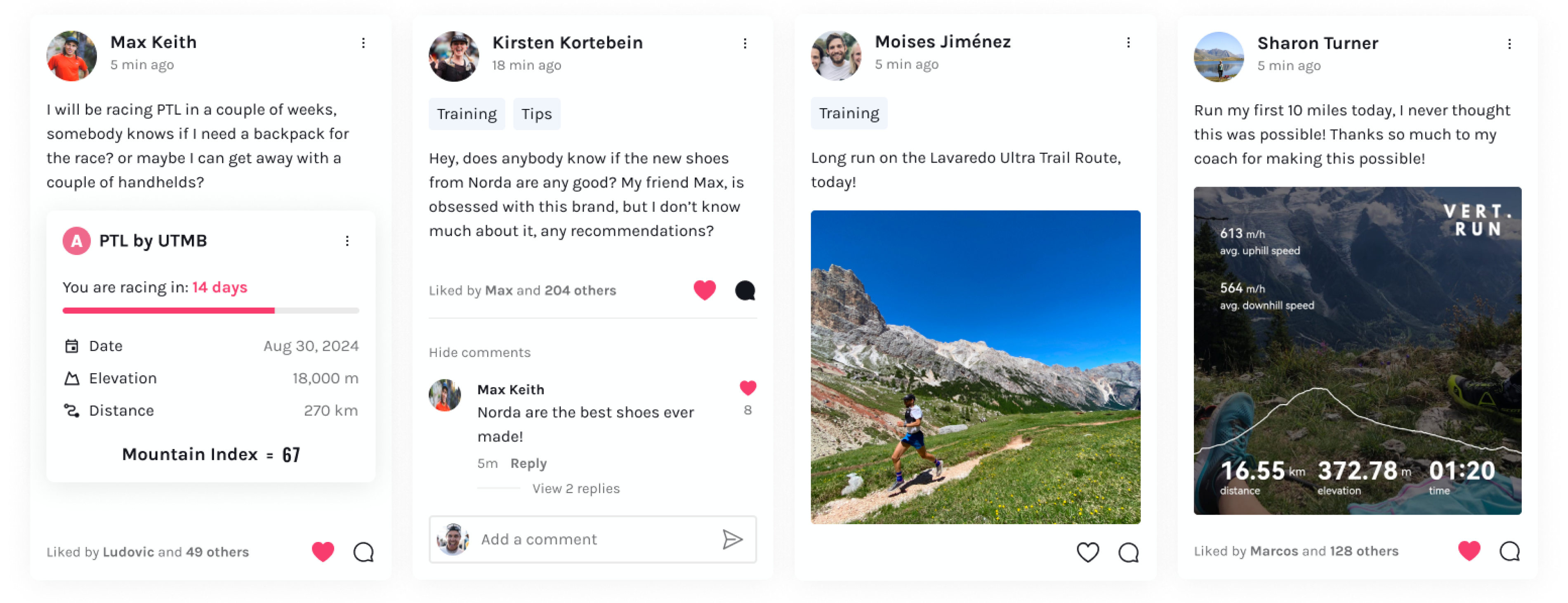Open Sharon Turner's profile name link
Viewport: 1568px width, 603px height.
tap(1317, 43)
